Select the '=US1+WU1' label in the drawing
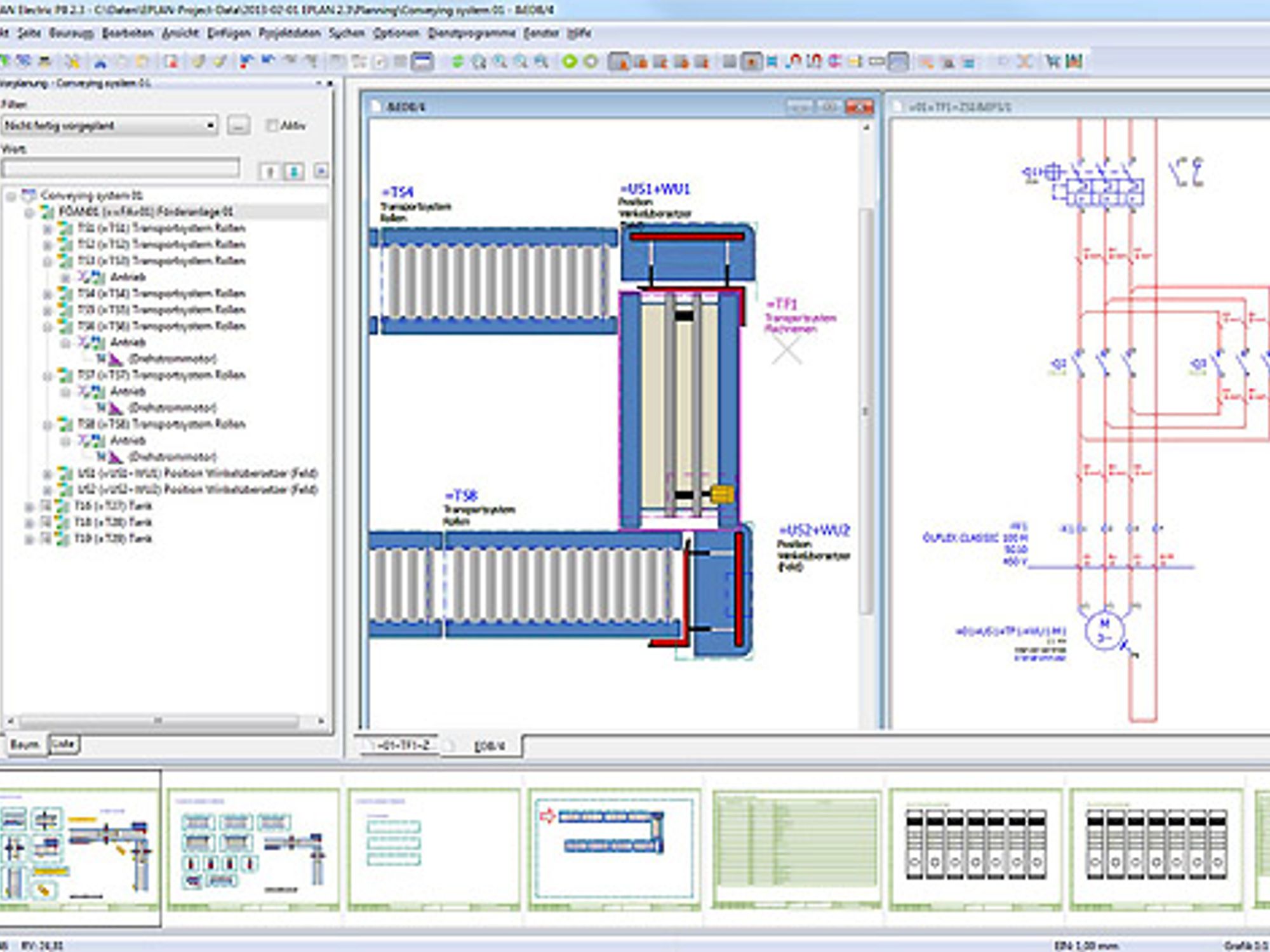The image size is (1270, 952). [654, 189]
